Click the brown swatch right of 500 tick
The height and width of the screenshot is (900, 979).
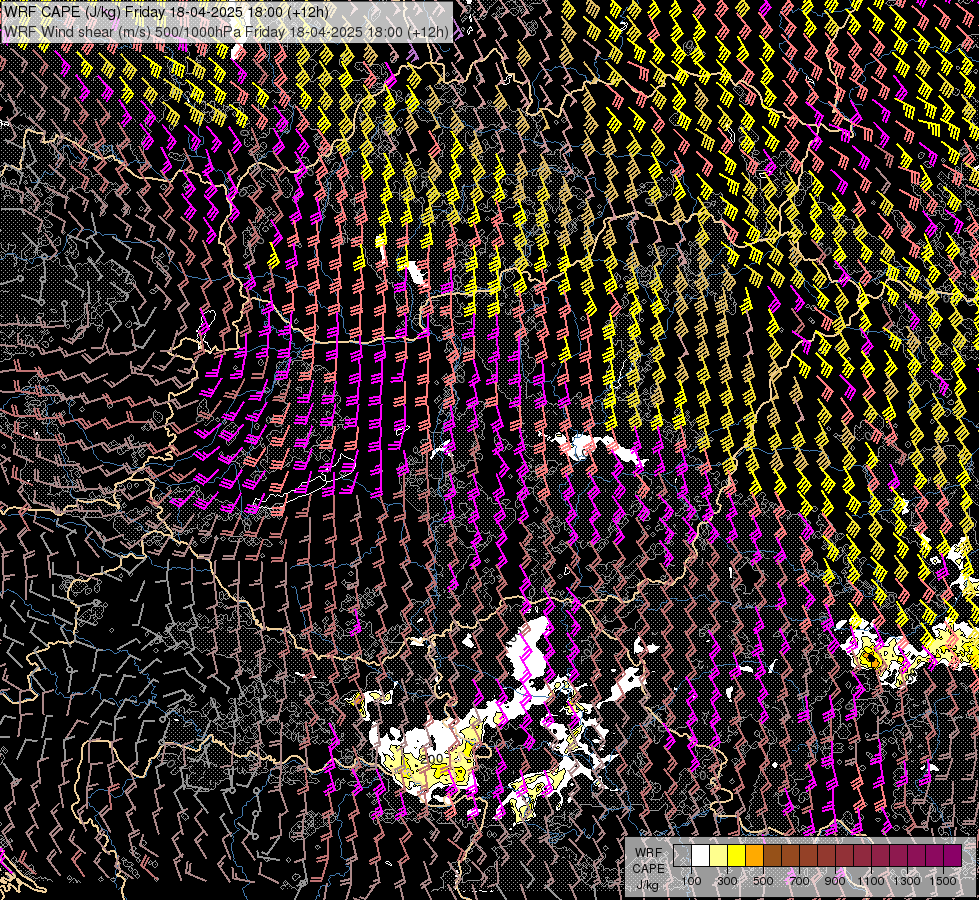coord(773,855)
